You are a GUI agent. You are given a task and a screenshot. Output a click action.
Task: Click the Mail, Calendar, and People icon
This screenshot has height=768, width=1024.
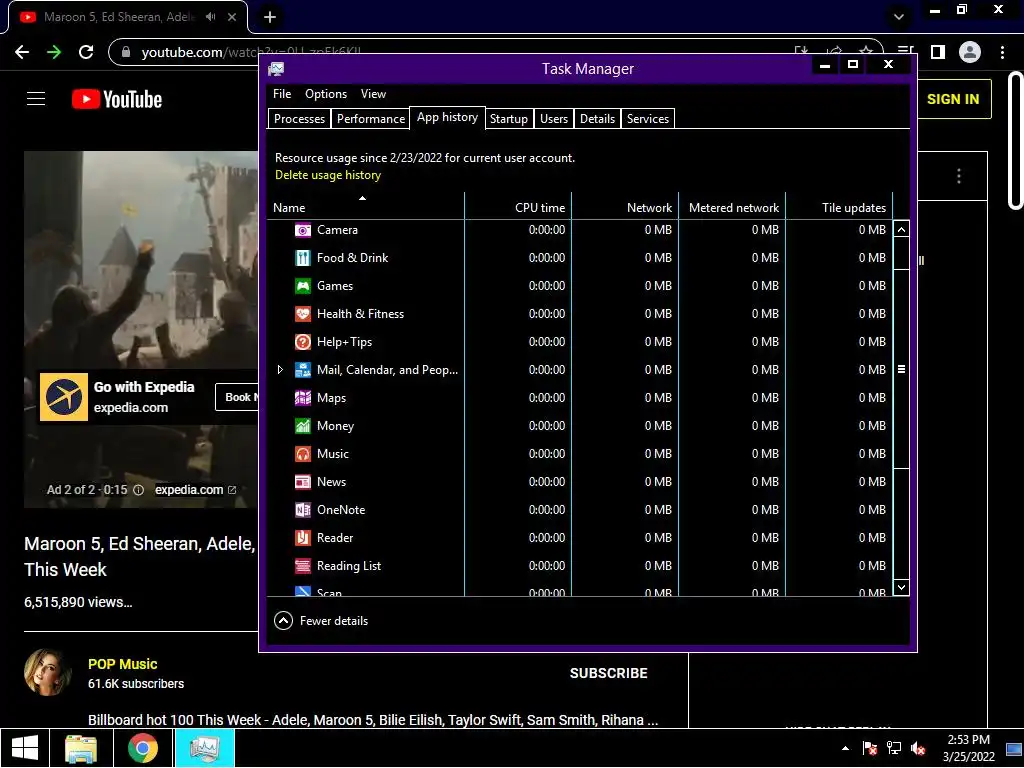pos(303,370)
